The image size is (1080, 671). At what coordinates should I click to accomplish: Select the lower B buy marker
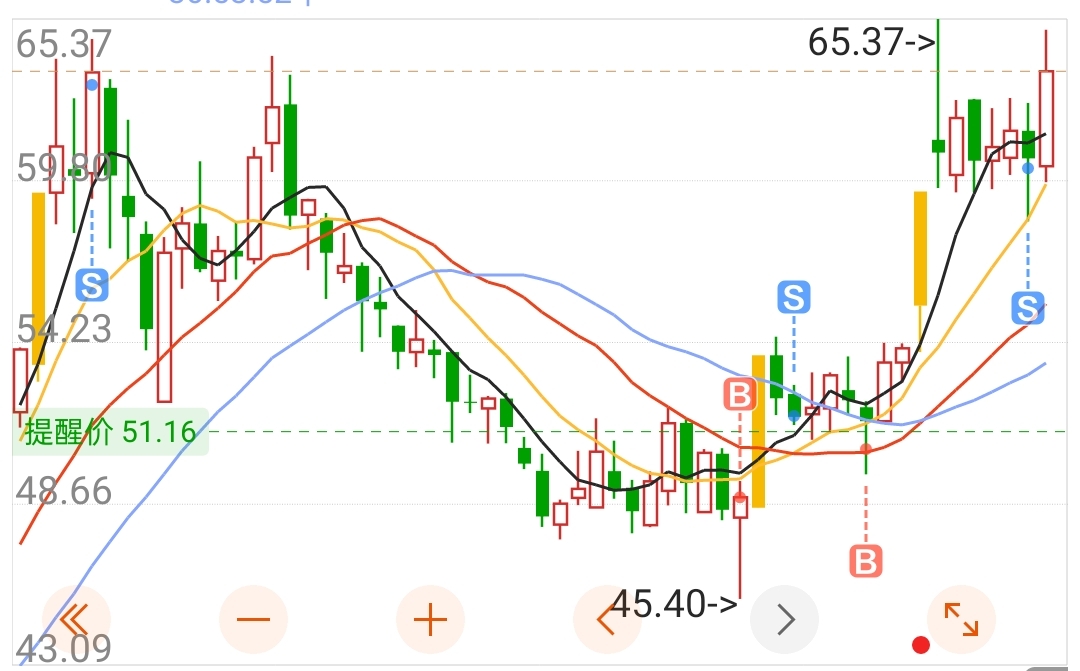[x=866, y=561]
